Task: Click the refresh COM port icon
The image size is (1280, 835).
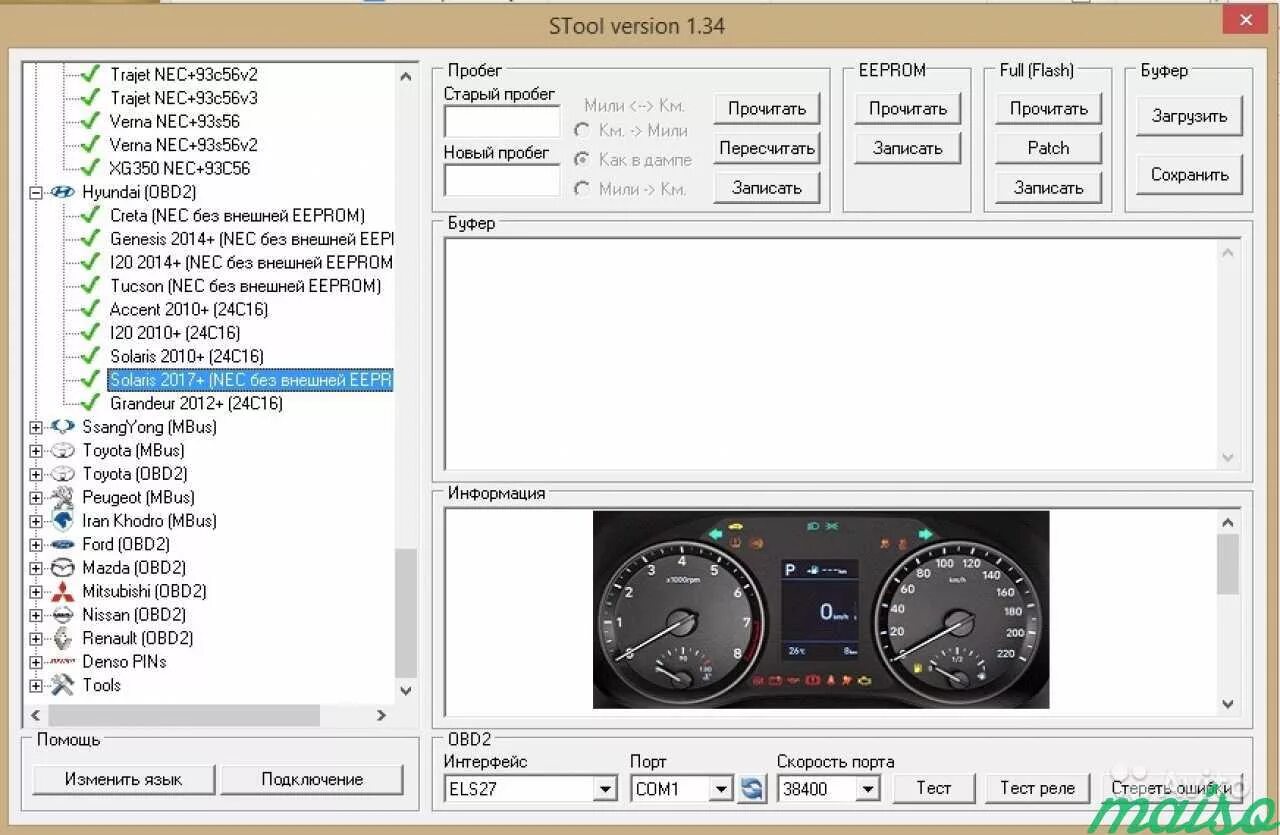Action: [752, 789]
